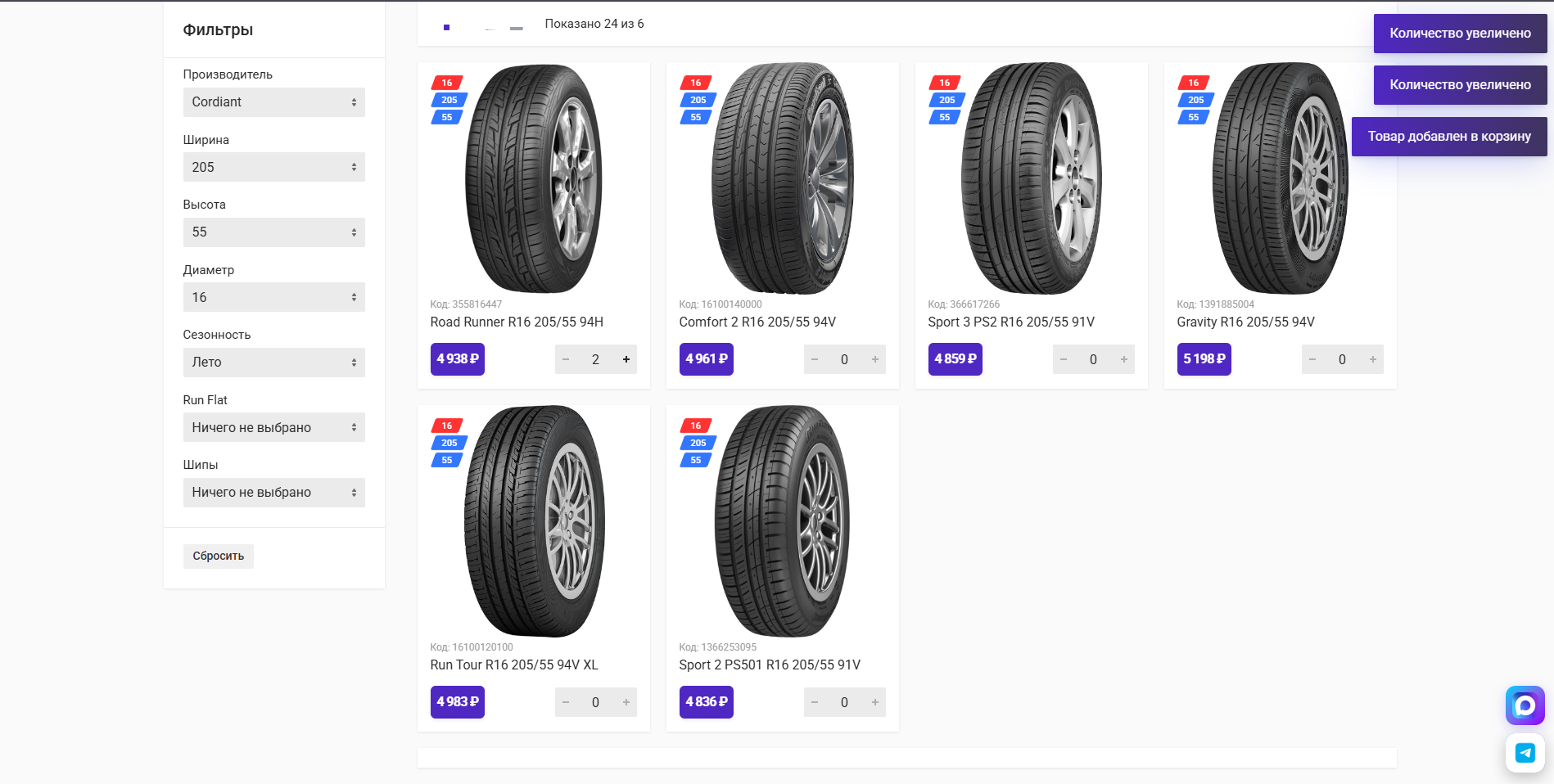Click plus icon for Comfort 2 tire

point(875,359)
